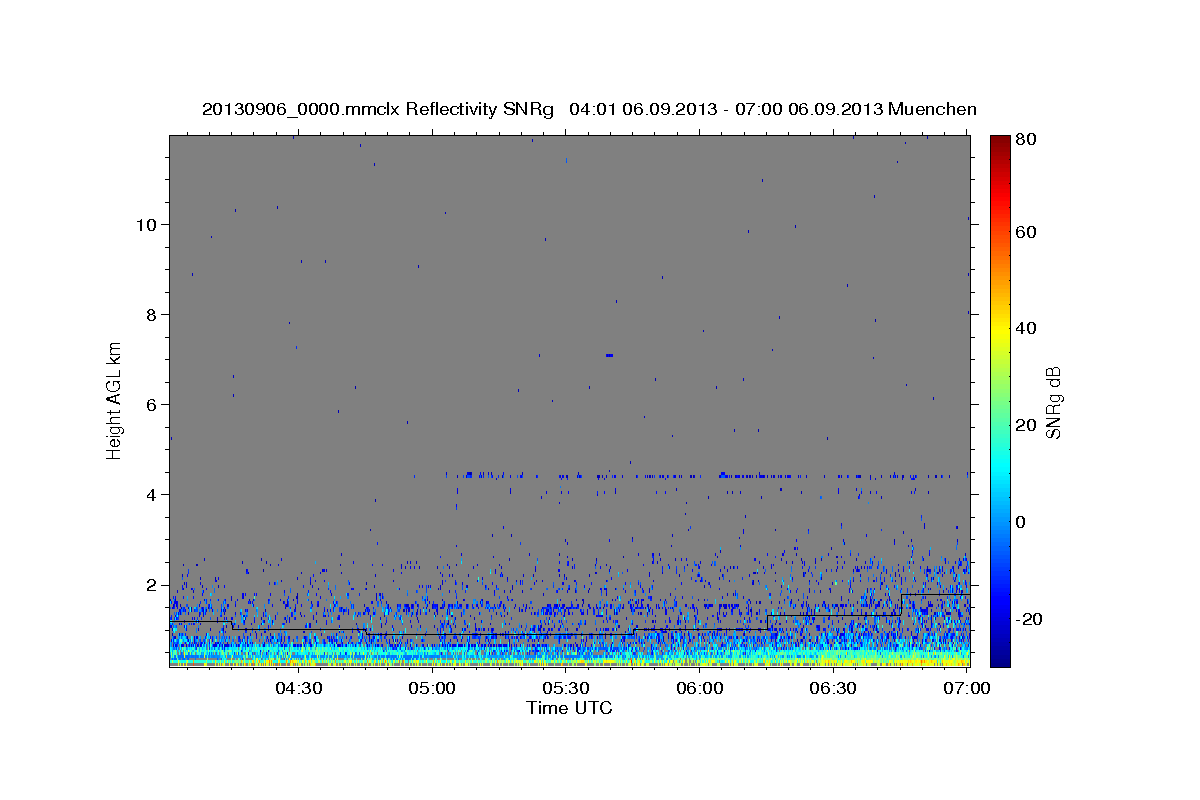Click the 06:00 time tick label

[x=700, y=688]
